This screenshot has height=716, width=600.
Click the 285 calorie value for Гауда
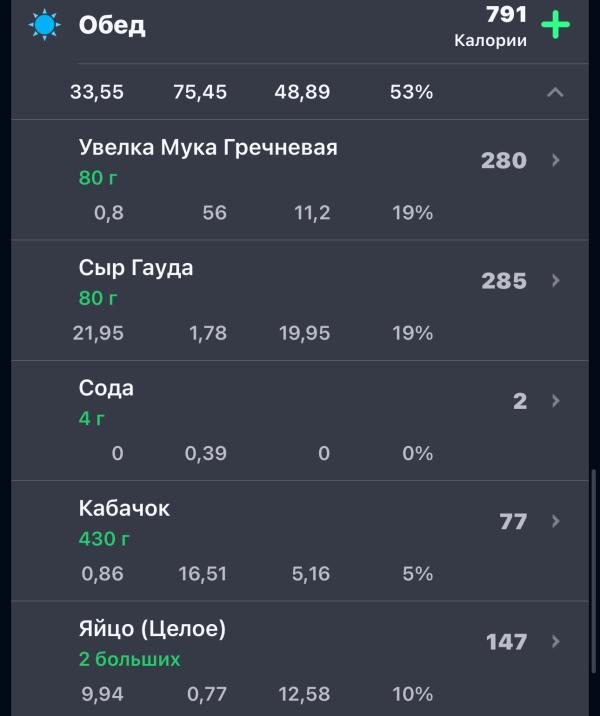(503, 281)
